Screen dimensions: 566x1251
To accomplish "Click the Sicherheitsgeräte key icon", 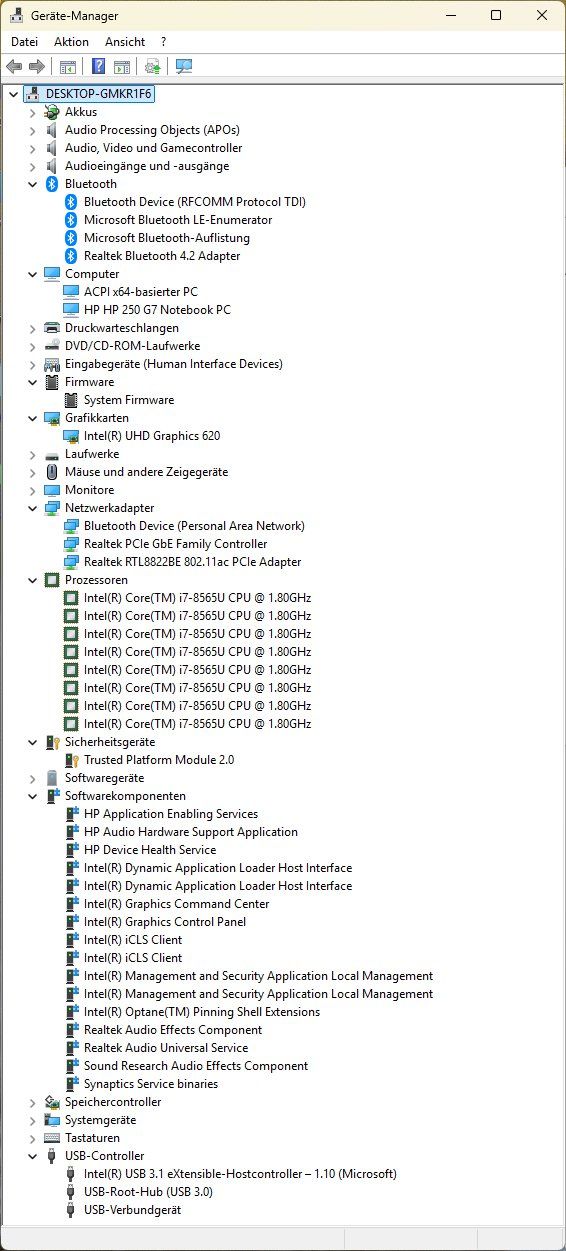I will tap(52, 742).
